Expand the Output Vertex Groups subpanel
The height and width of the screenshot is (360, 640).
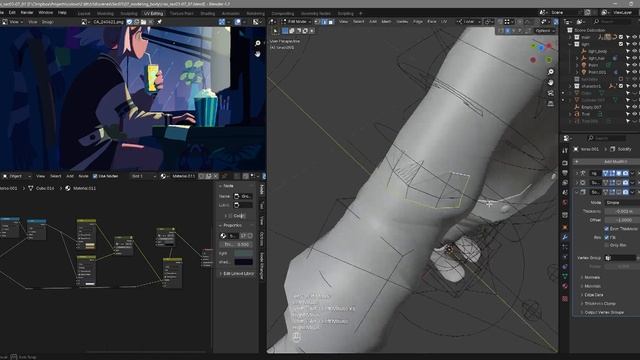click(604, 312)
